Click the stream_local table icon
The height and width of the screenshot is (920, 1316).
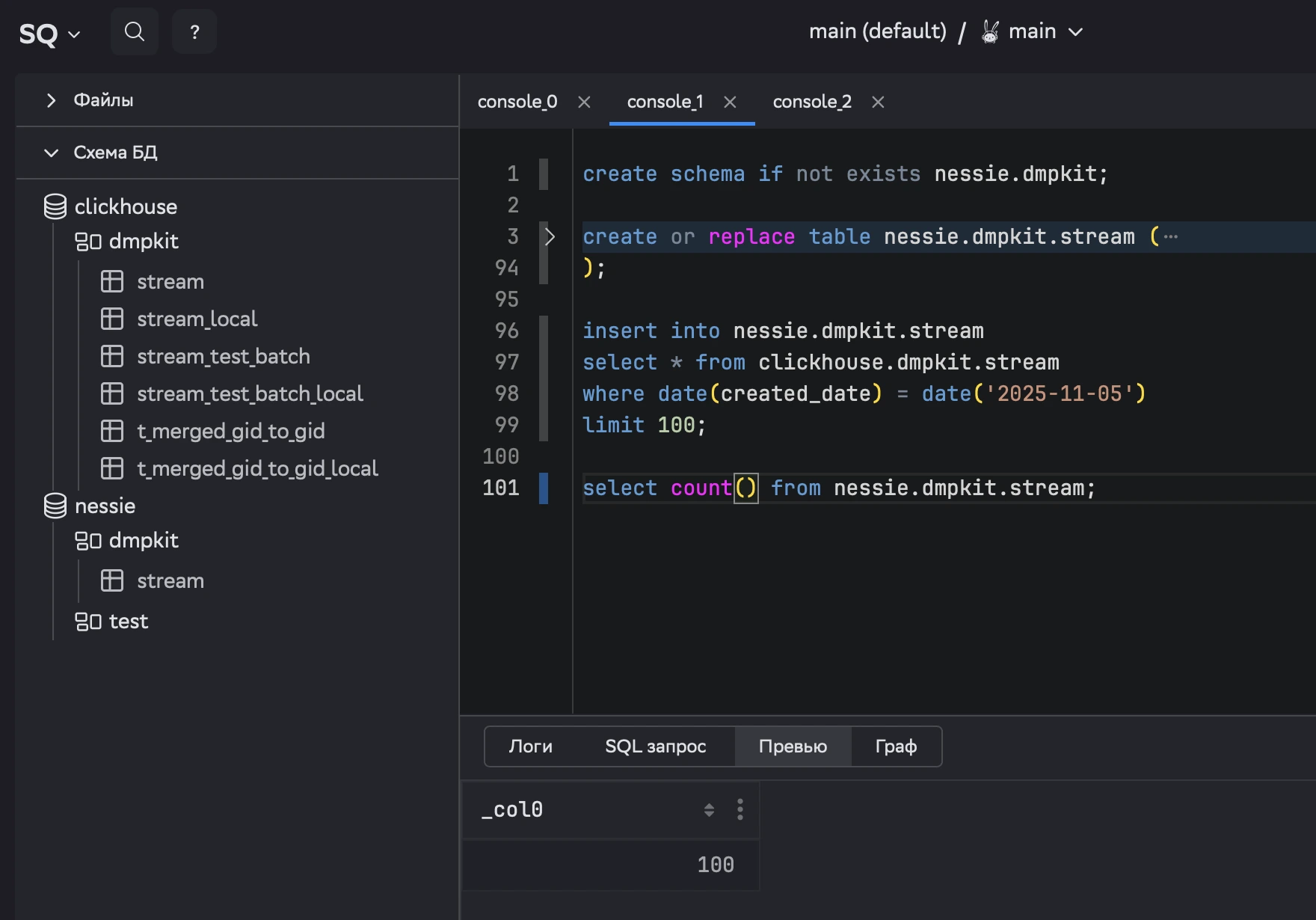tap(112, 319)
